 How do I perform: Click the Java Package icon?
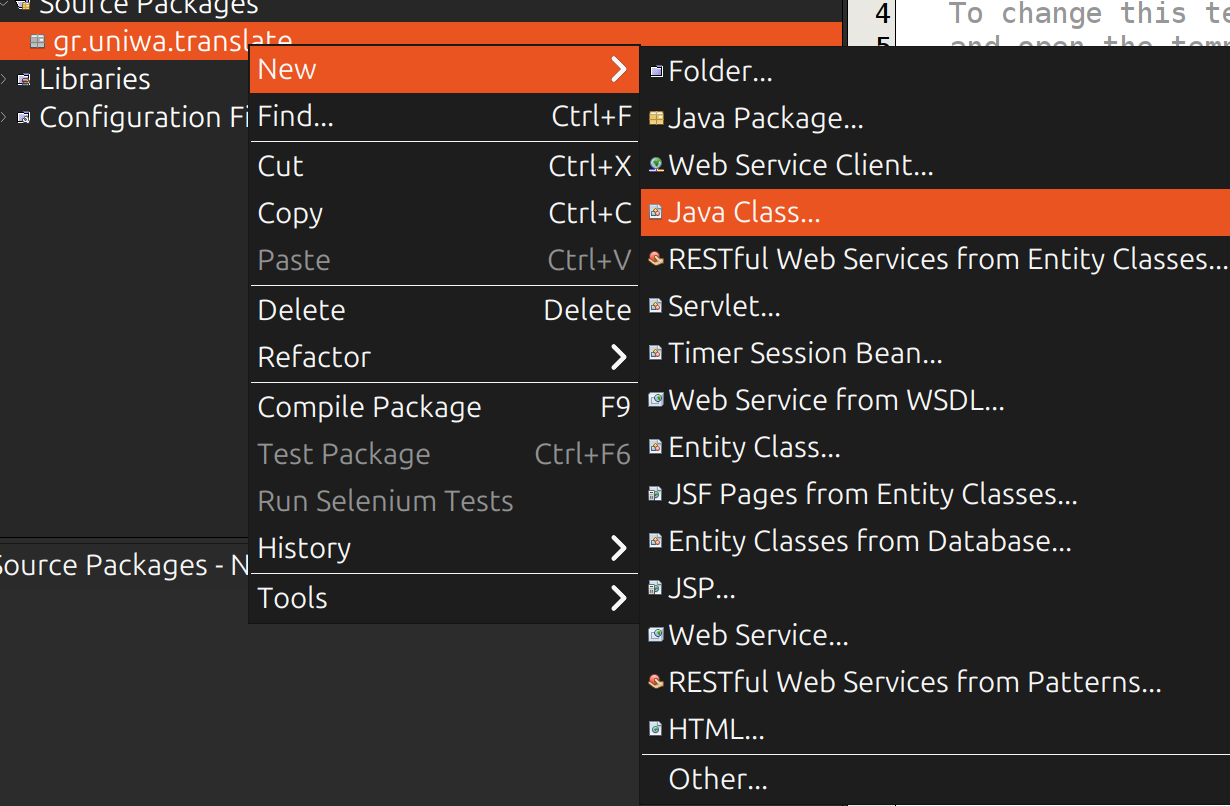[656, 119]
